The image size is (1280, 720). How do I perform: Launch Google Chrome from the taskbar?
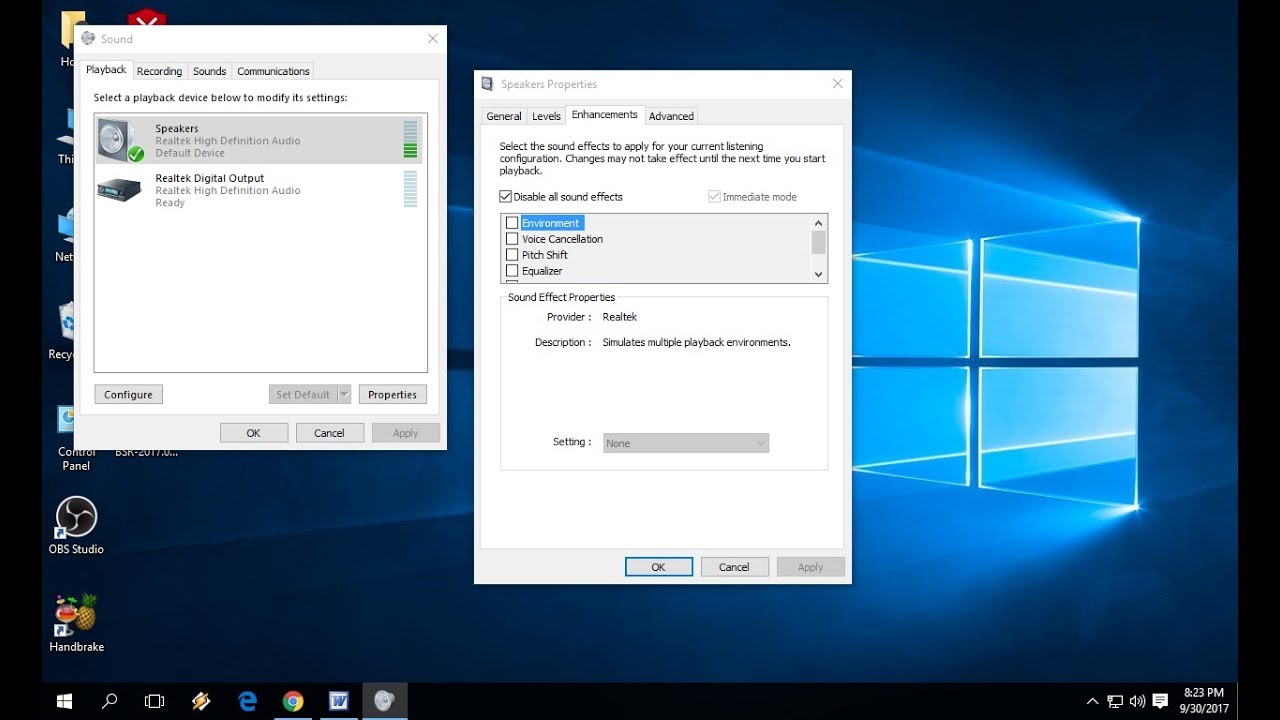pos(293,701)
